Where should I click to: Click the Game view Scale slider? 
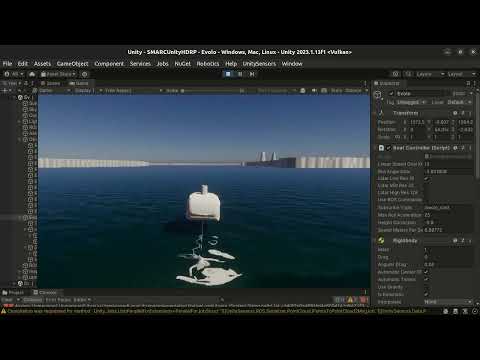tap(213, 91)
